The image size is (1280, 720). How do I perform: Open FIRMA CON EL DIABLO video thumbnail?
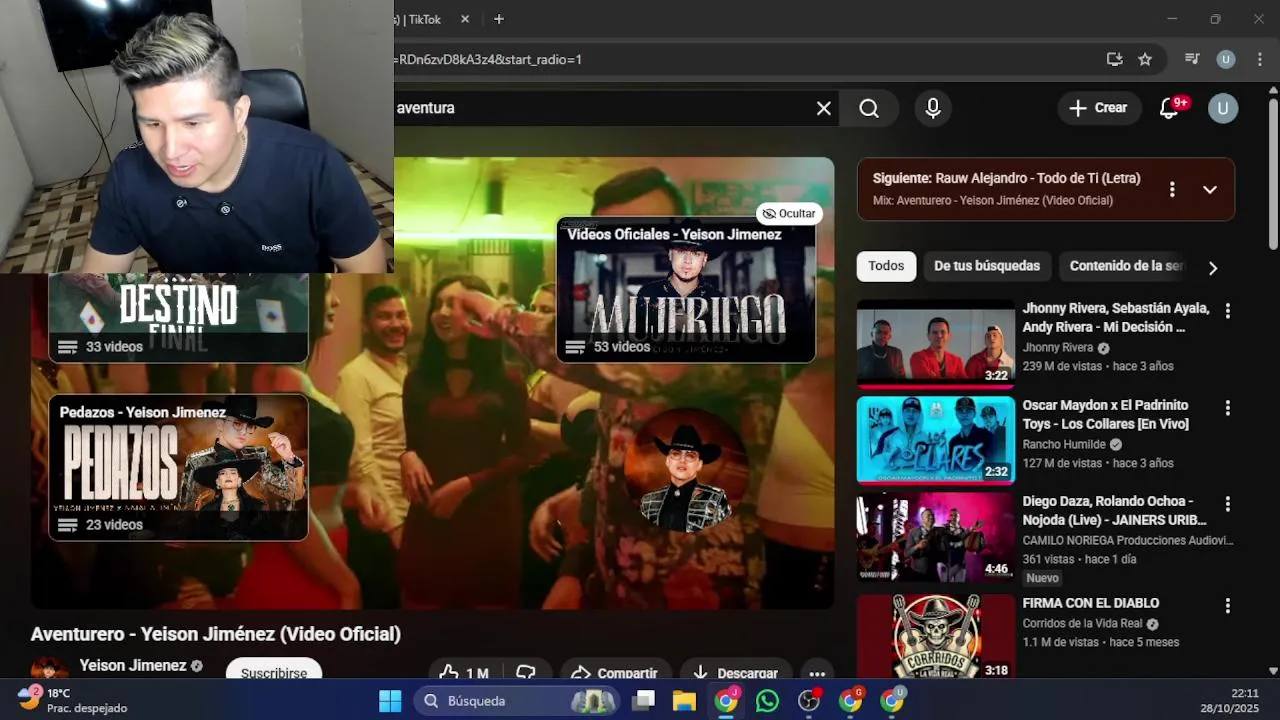(x=936, y=637)
